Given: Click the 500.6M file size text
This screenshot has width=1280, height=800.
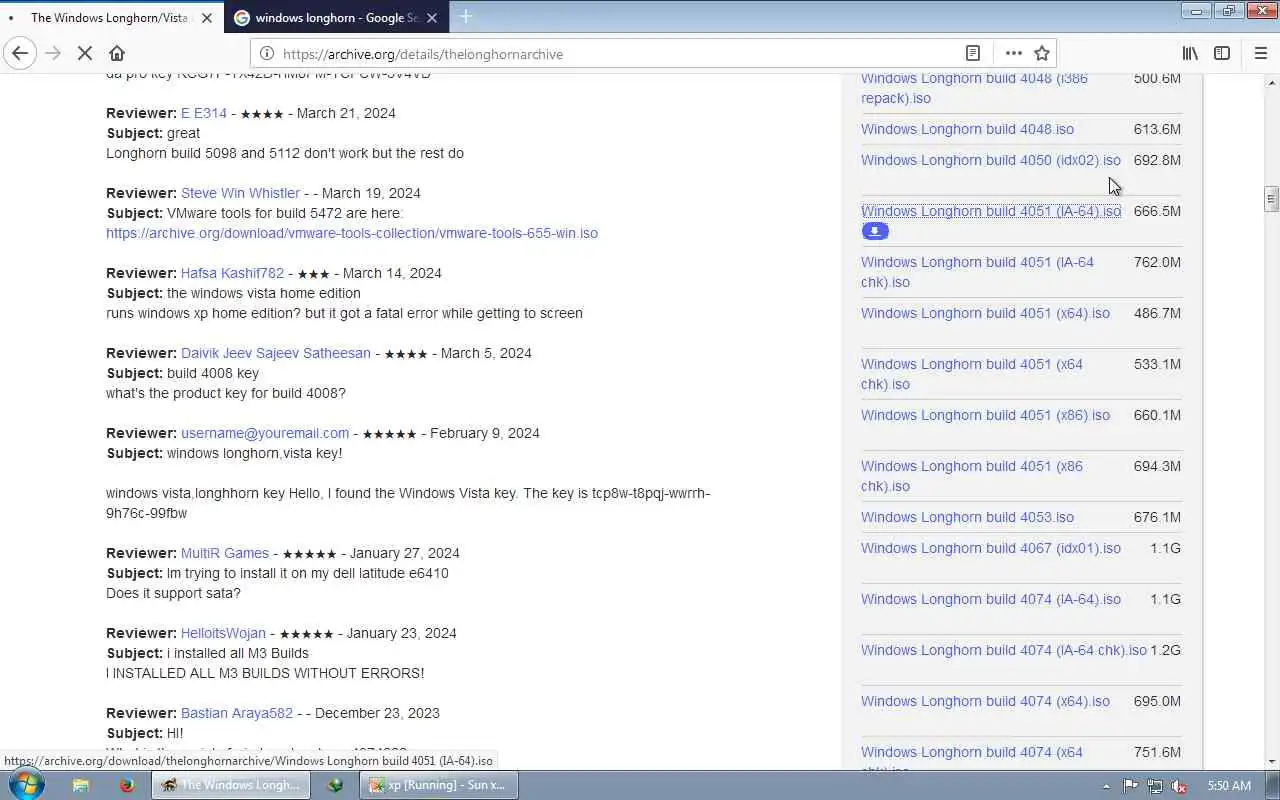Looking at the screenshot, I should click(1157, 78).
